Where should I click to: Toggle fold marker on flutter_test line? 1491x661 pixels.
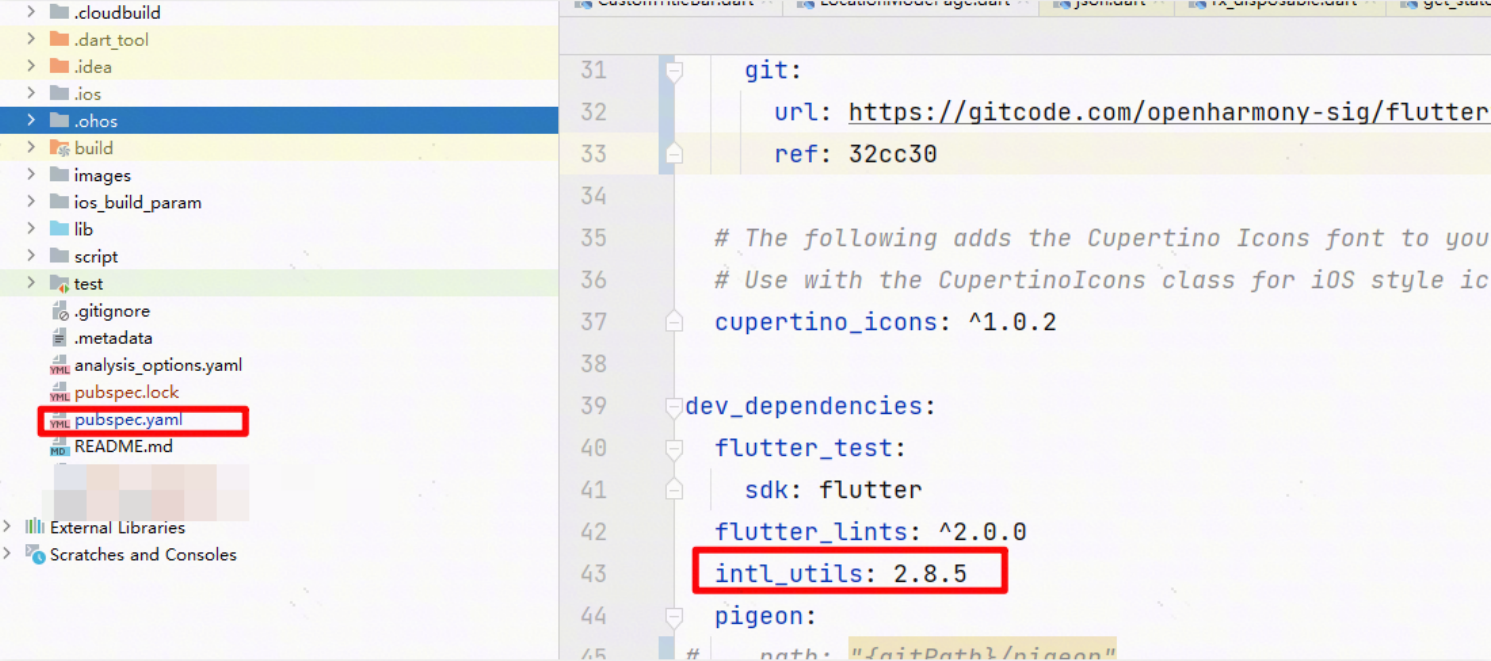(x=674, y=449)
